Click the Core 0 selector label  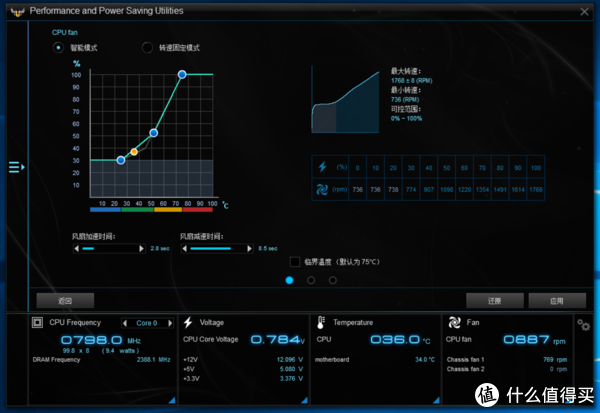pyautogui.click(x=147, y=323)
